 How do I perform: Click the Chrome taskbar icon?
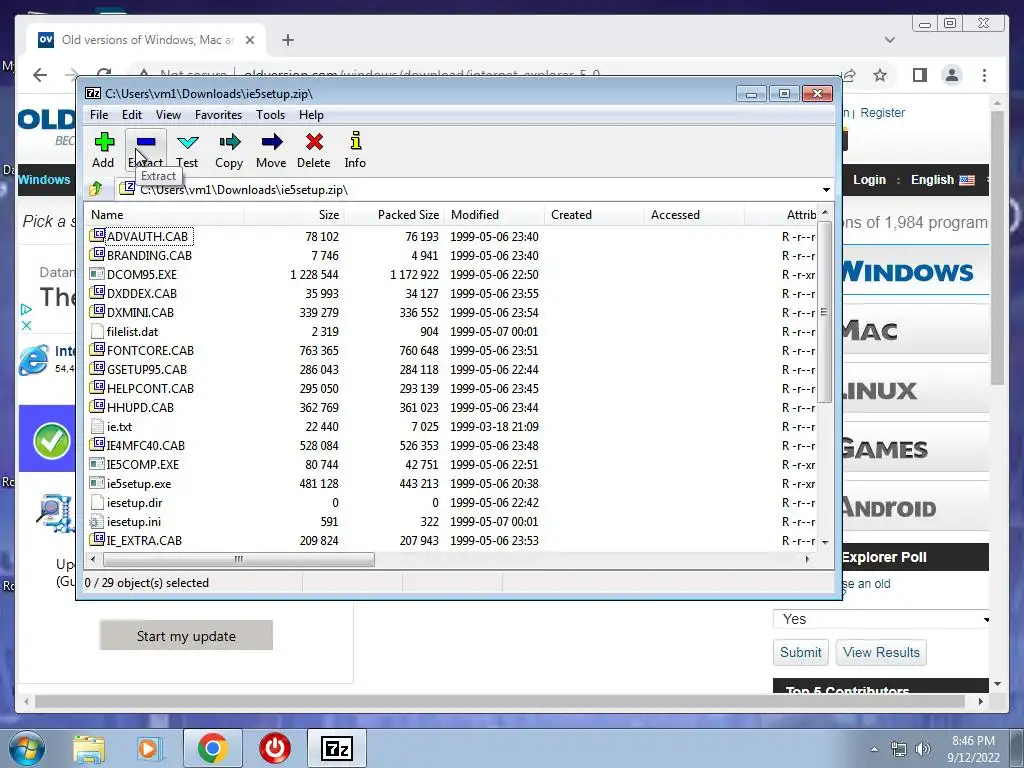click(212, 748)
